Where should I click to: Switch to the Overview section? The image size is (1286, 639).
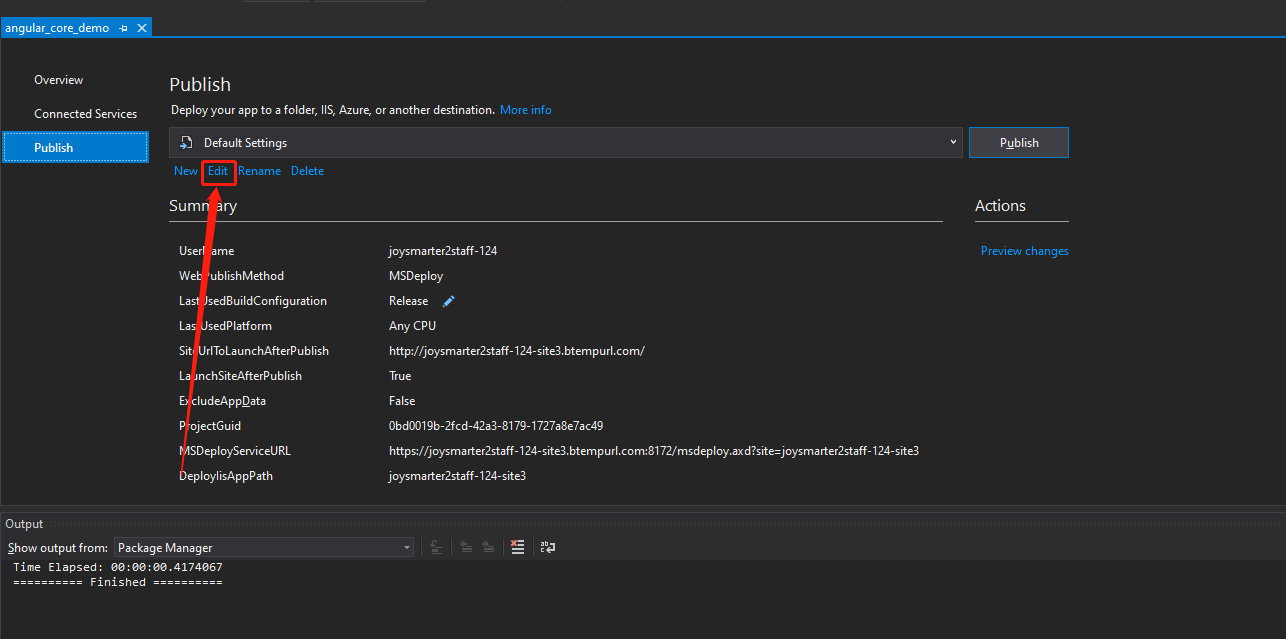tap(58, 79)
